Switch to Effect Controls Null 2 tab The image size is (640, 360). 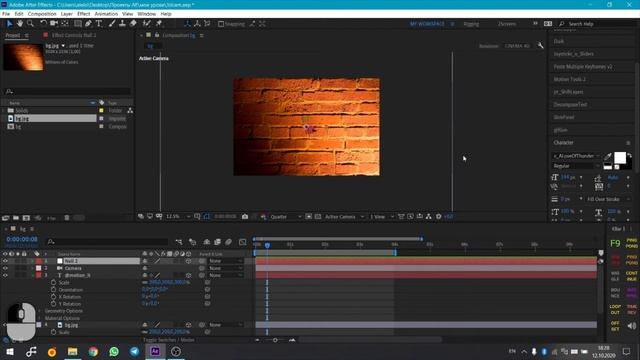point(74,36)
